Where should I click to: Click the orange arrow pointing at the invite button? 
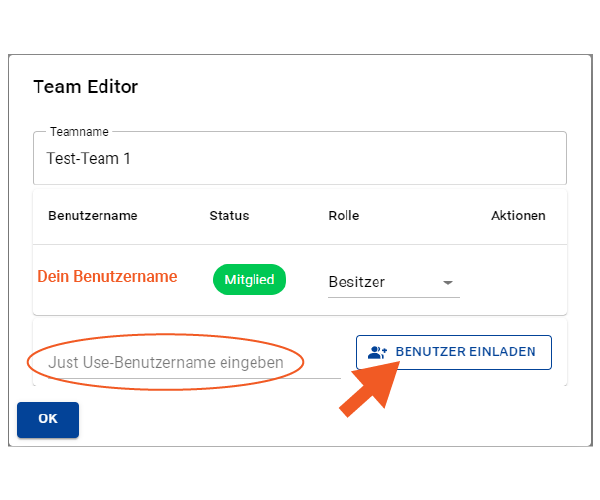(370, 388)
